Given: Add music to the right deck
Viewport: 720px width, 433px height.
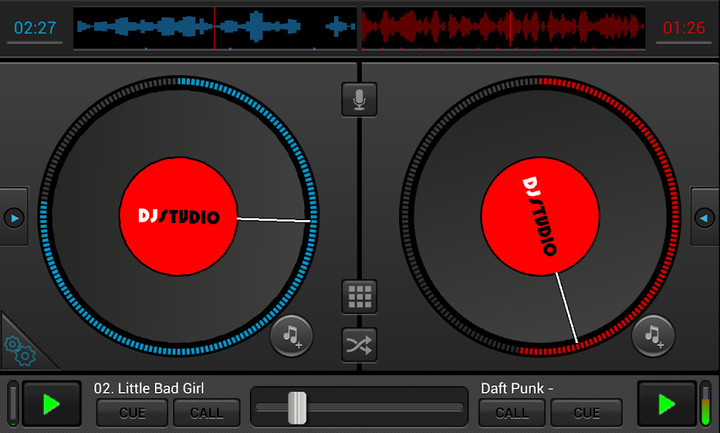Looking at the screenshot, I should [653, 336].
